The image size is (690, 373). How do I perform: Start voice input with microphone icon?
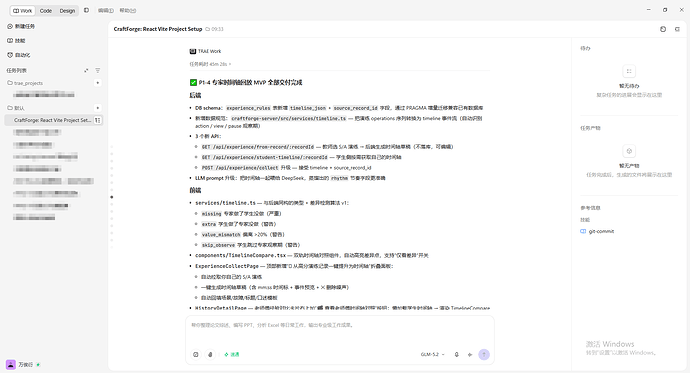[456, 355]
